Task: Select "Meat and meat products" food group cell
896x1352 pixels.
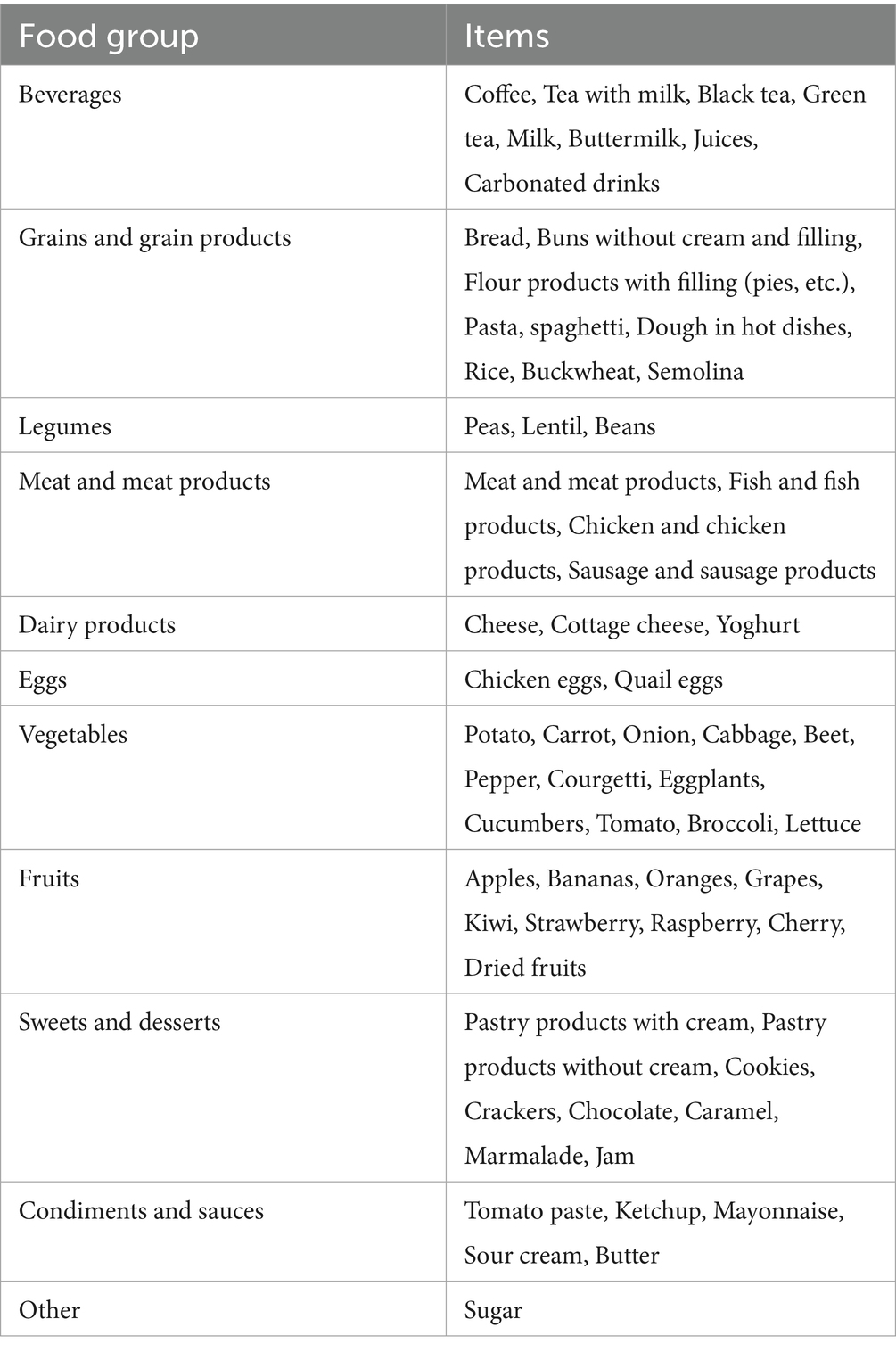Action: point(144,482)
